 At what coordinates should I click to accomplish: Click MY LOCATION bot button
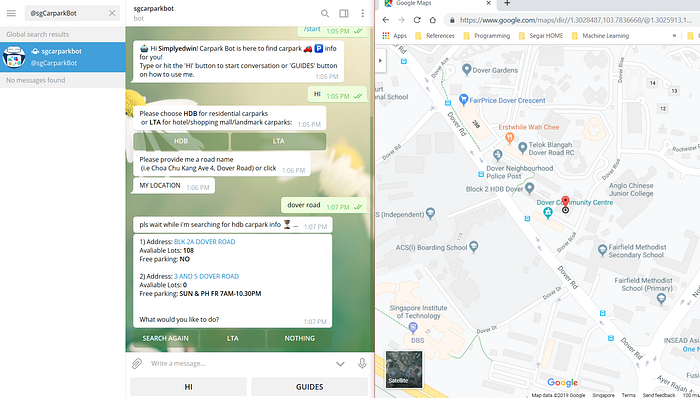160,186
